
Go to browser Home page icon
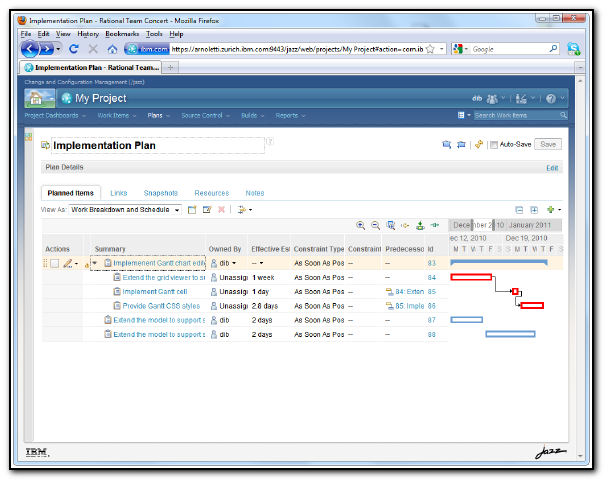point(112,49)
